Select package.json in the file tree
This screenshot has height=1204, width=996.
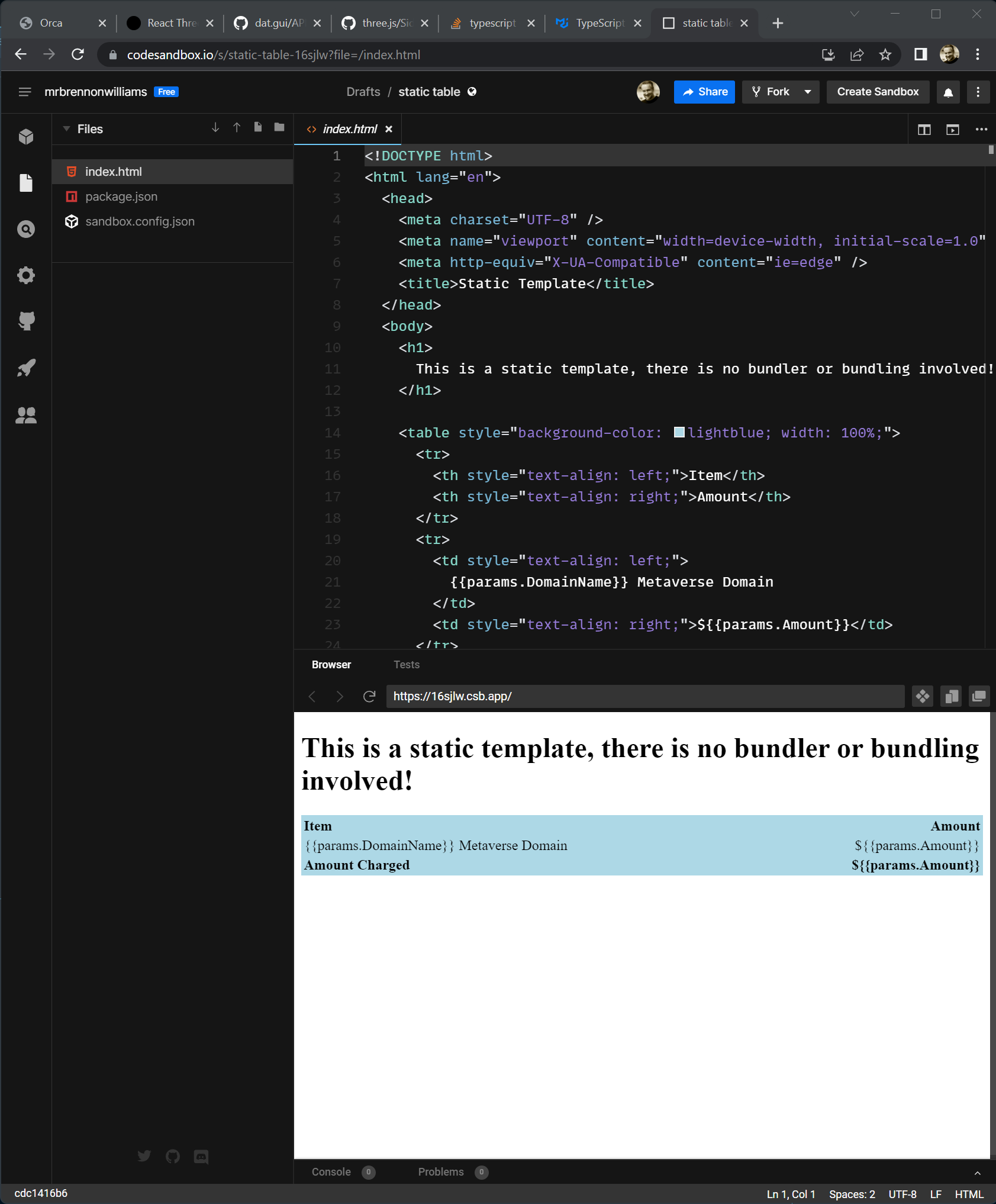pyautogui.click(x=172, y=197)
